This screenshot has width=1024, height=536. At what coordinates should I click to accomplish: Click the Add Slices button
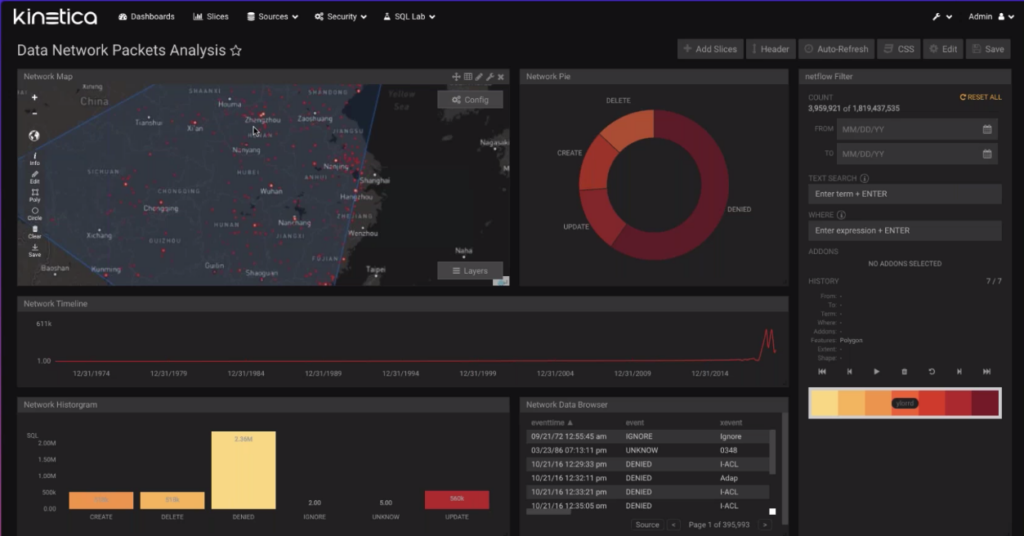pyautogui.click(x=709, y=49)
